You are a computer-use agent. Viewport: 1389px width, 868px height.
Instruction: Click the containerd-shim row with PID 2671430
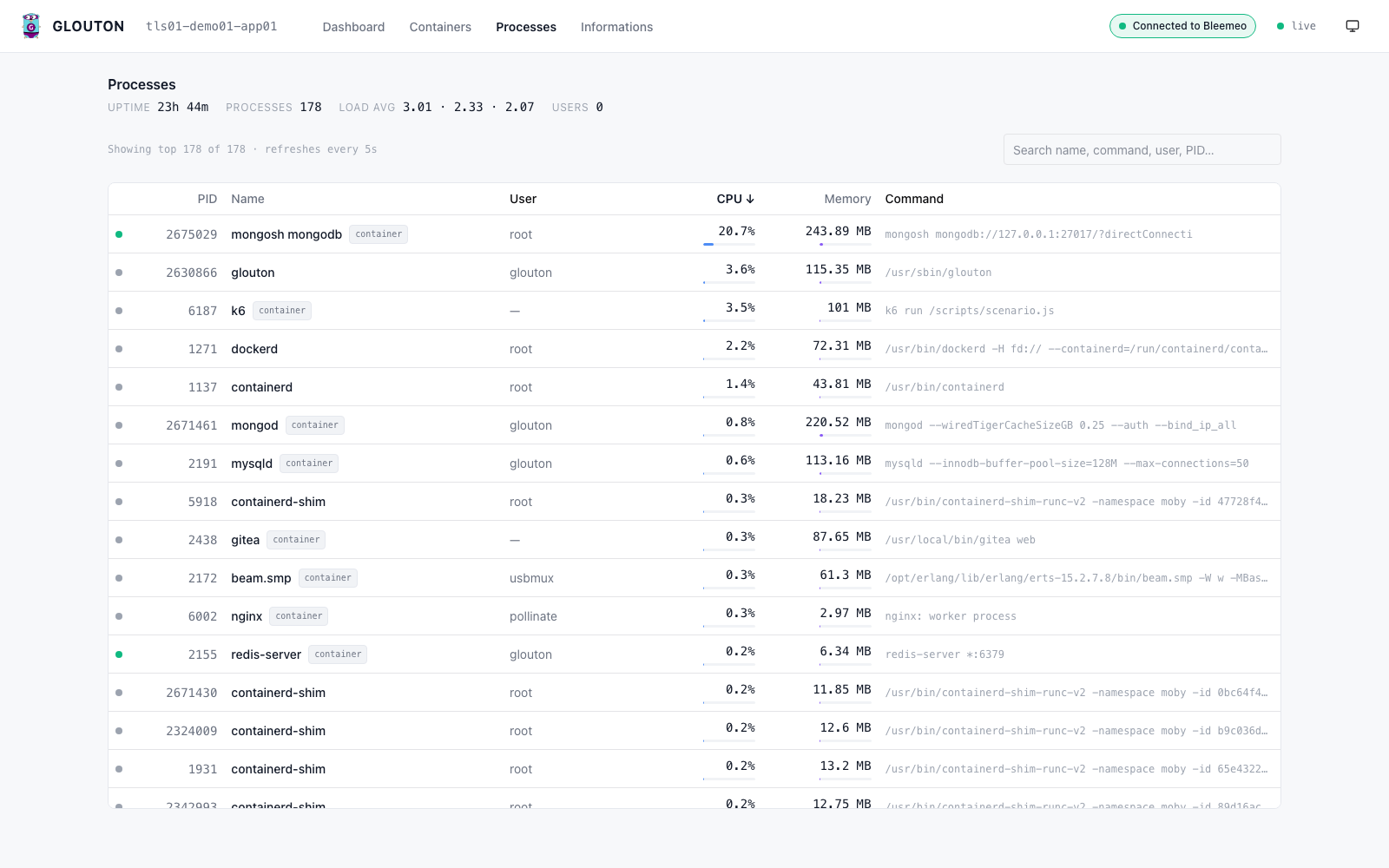click(694, 693)
